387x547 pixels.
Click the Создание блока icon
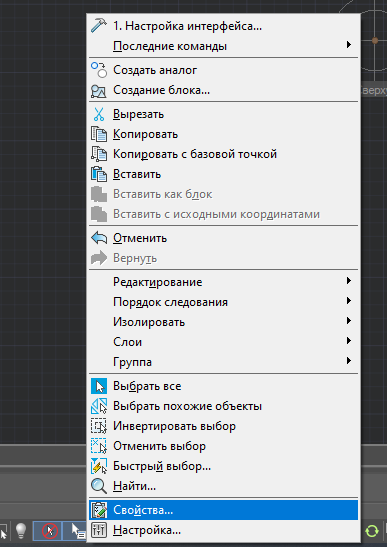coord(99,91)
